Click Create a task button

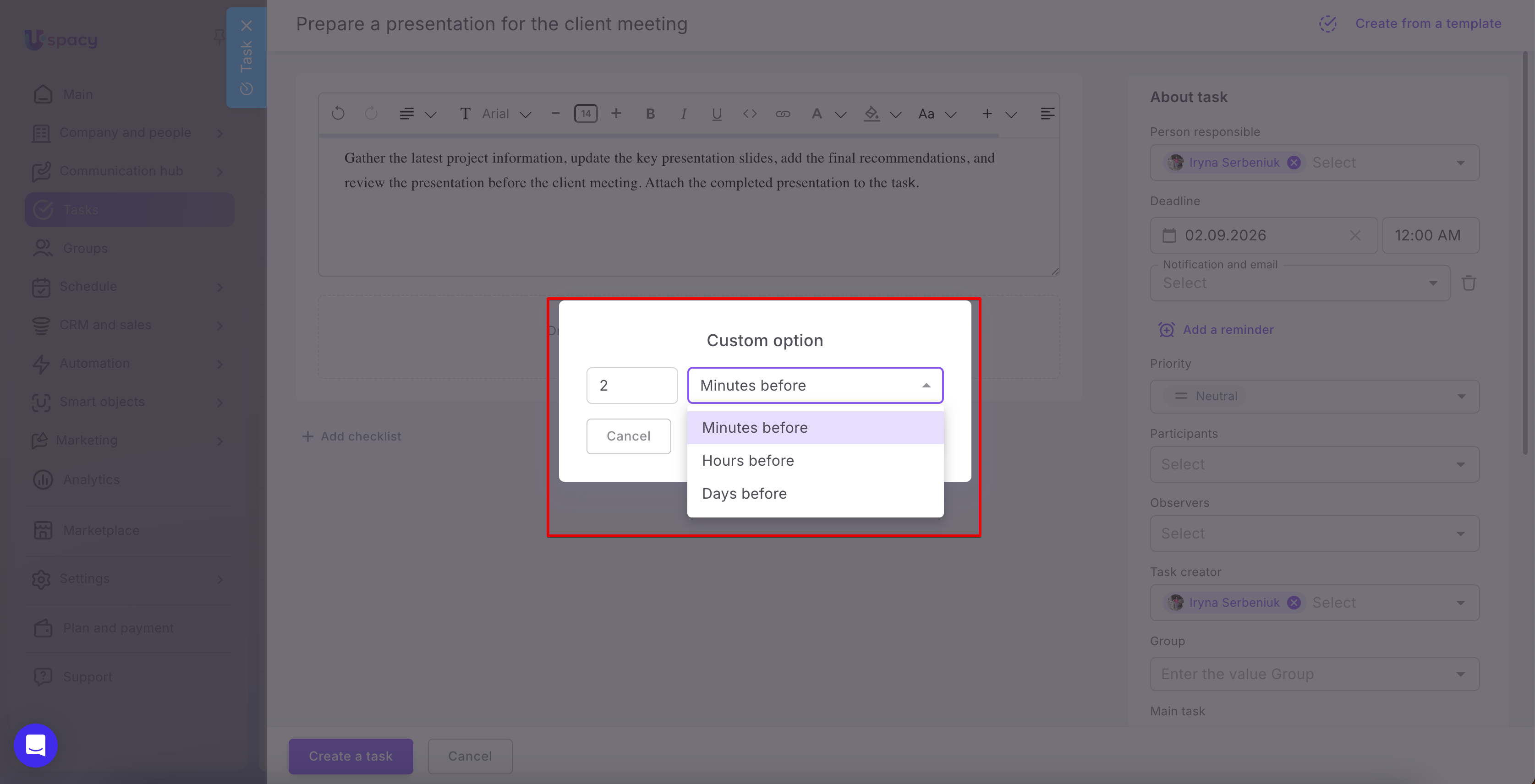351,756
